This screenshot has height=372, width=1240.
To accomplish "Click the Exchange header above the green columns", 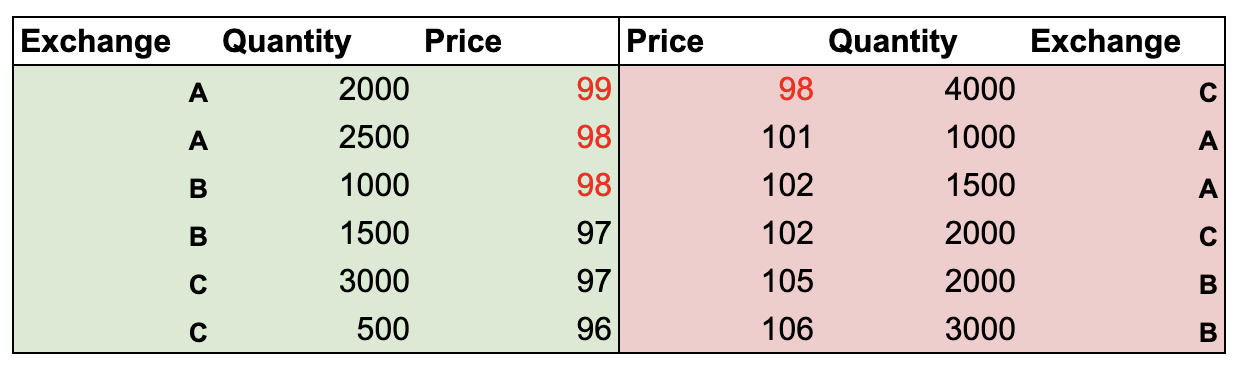I will click(x=96, y=42).
